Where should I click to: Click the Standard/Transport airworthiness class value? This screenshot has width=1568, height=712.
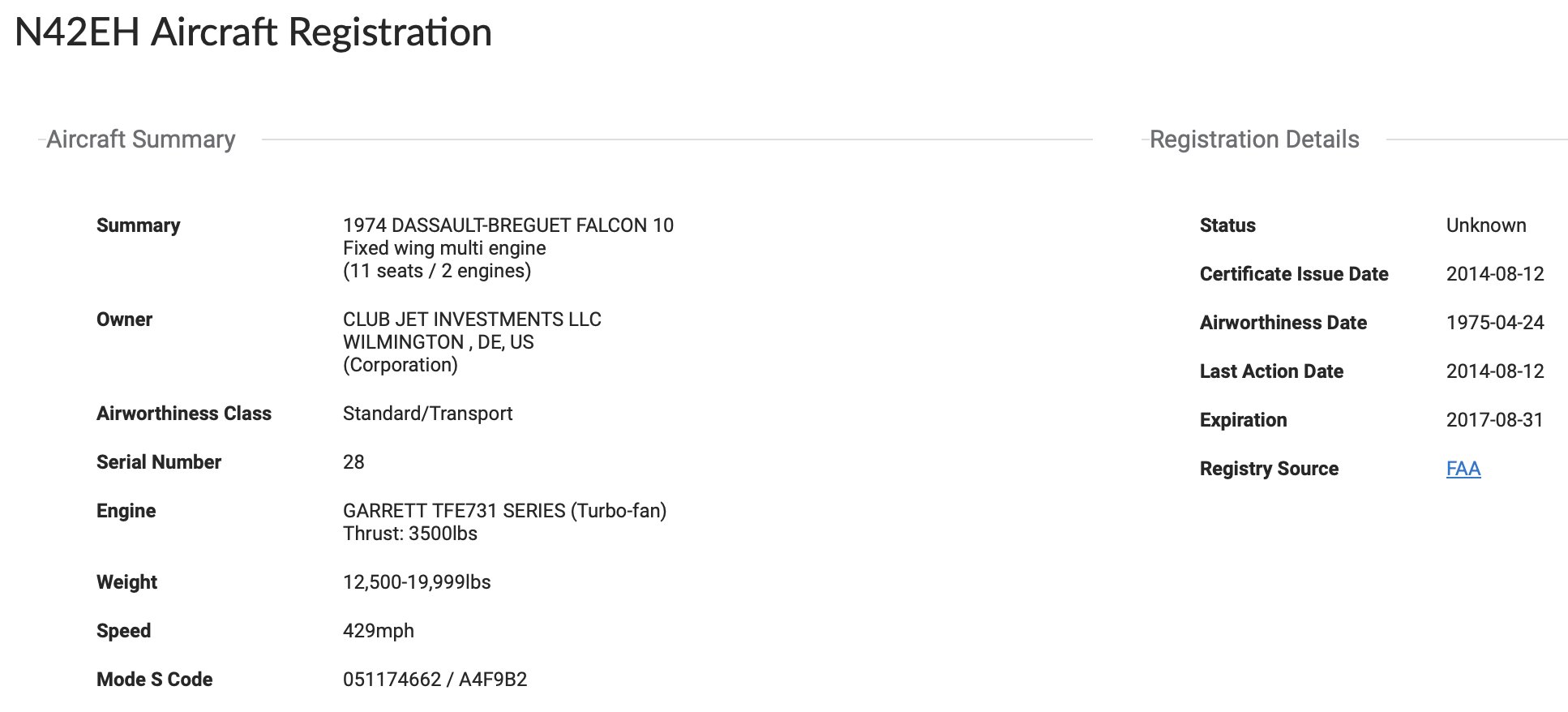[x=427, y=414]
